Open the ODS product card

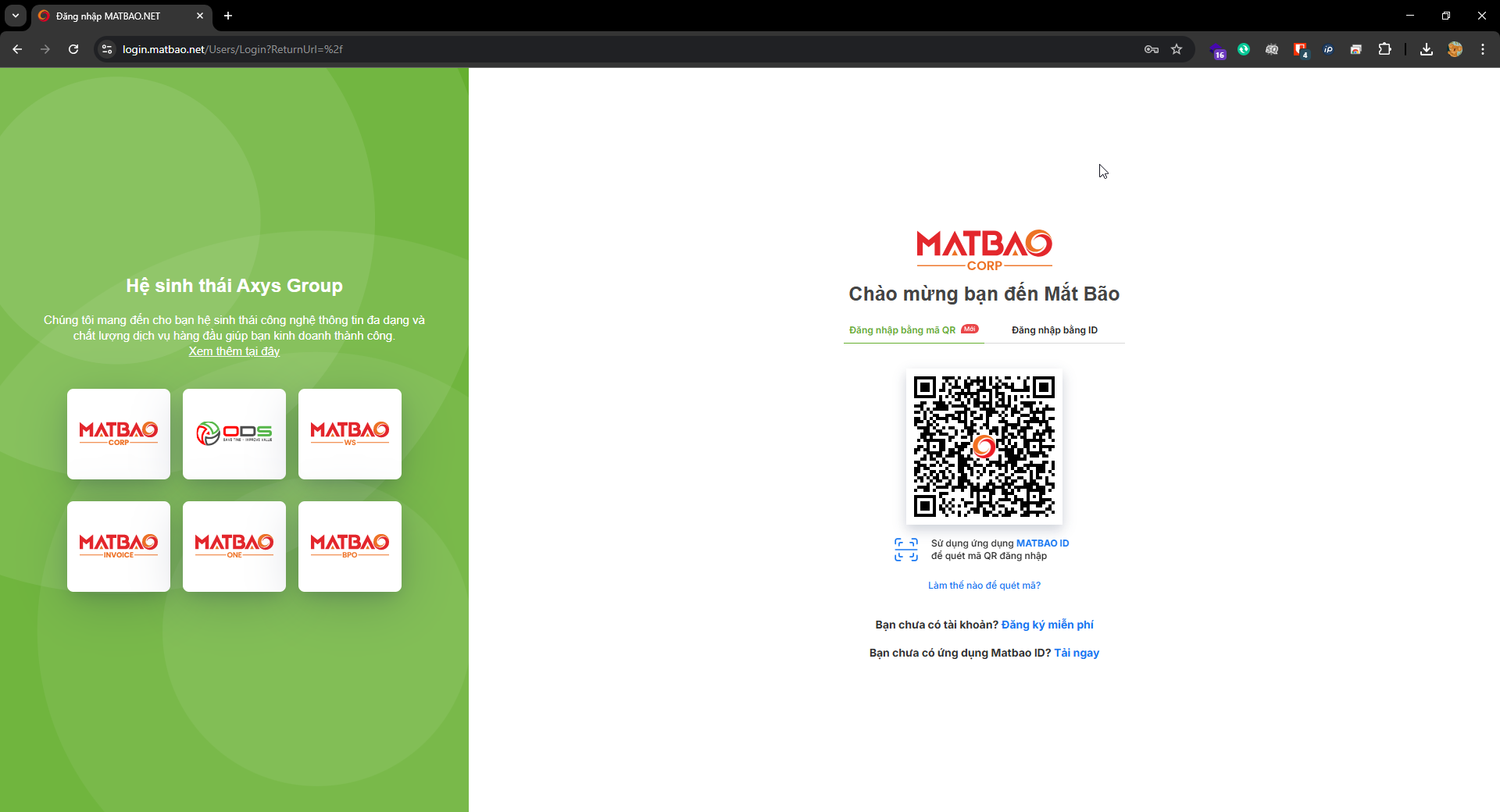[234, 433]
